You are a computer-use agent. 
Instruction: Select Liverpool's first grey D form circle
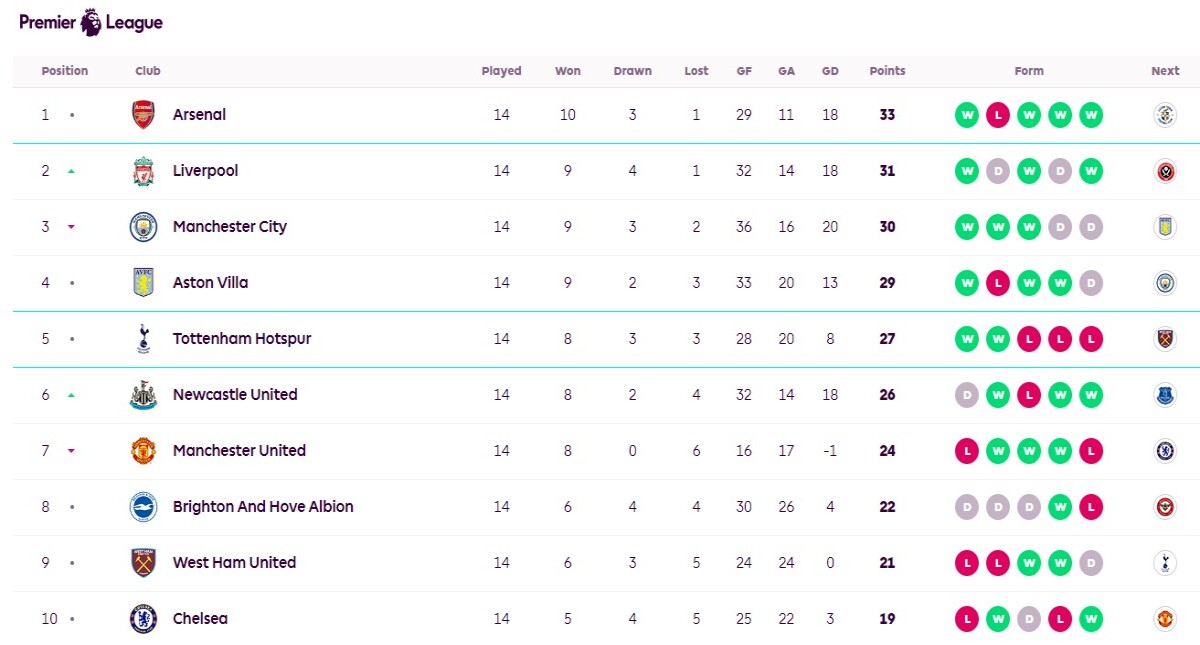point(998,171)
